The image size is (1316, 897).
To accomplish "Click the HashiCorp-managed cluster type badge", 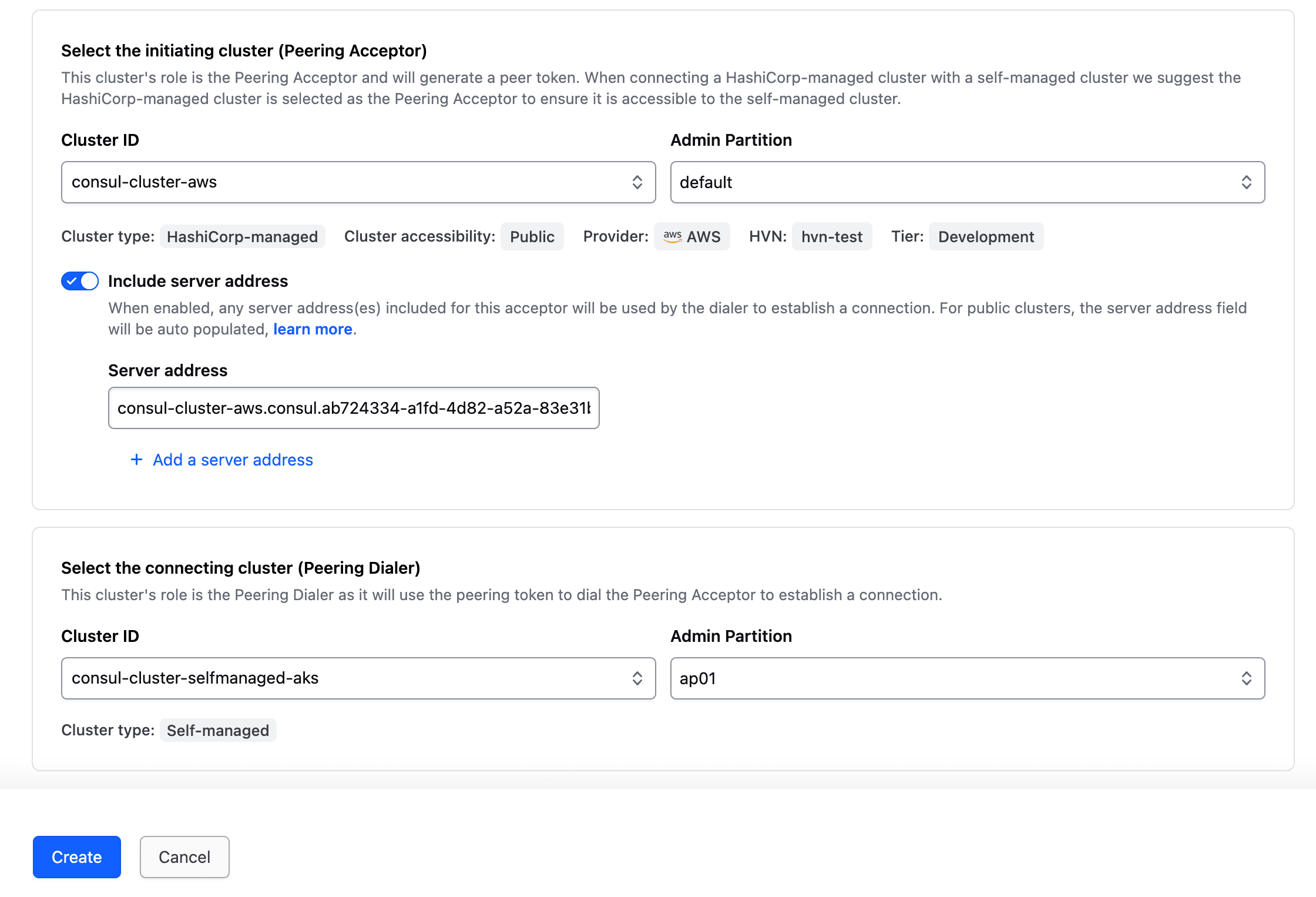I will [x=242, y=236].
